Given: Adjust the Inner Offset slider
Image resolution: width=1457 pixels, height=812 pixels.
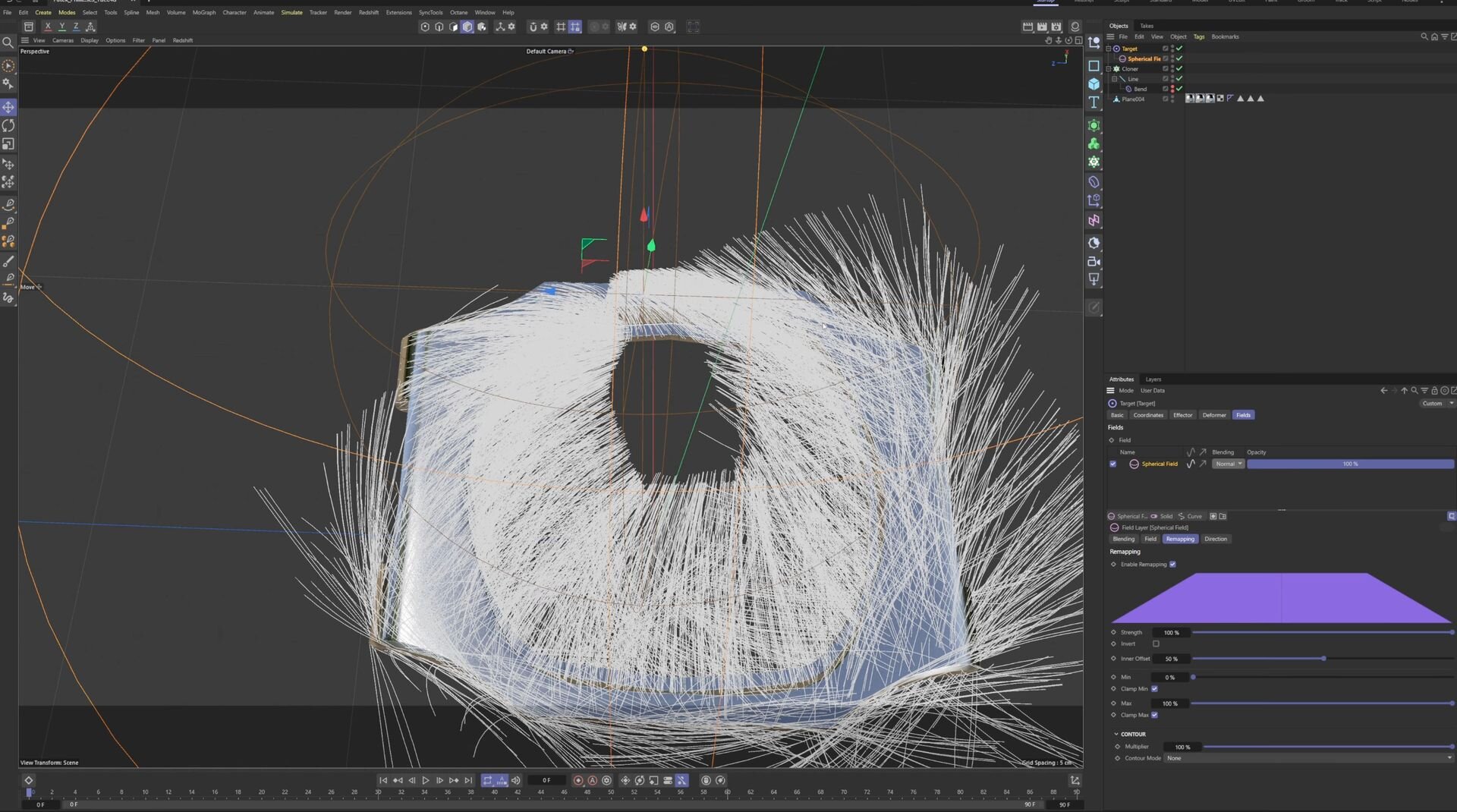Looking at the screenshot, I should [1323, 659].
